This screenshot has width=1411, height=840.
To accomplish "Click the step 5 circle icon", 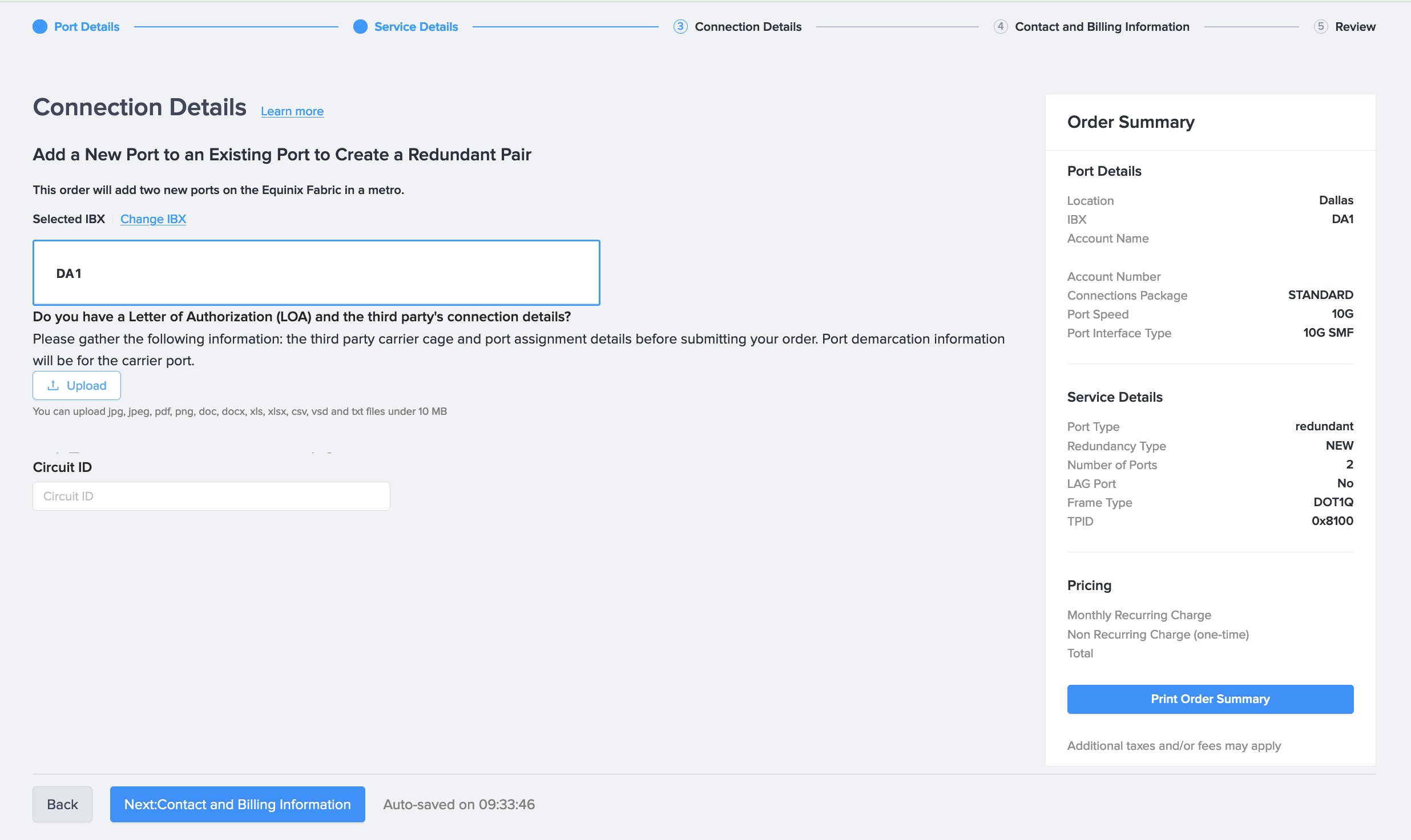I will pyautogui.click(x=1321, y=27).
